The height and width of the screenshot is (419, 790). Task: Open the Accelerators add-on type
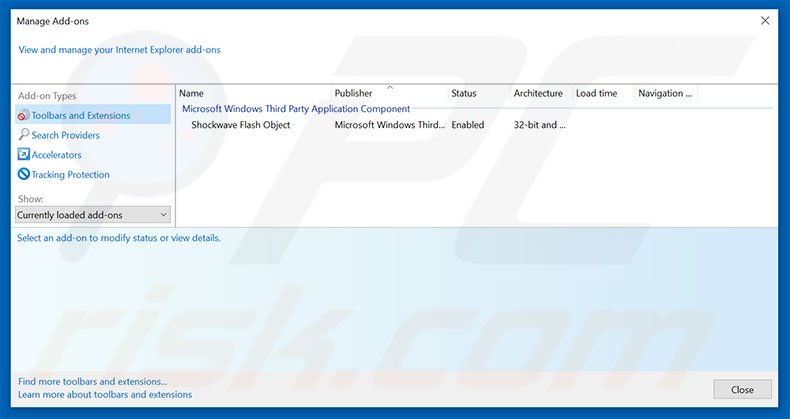[56, 155]
